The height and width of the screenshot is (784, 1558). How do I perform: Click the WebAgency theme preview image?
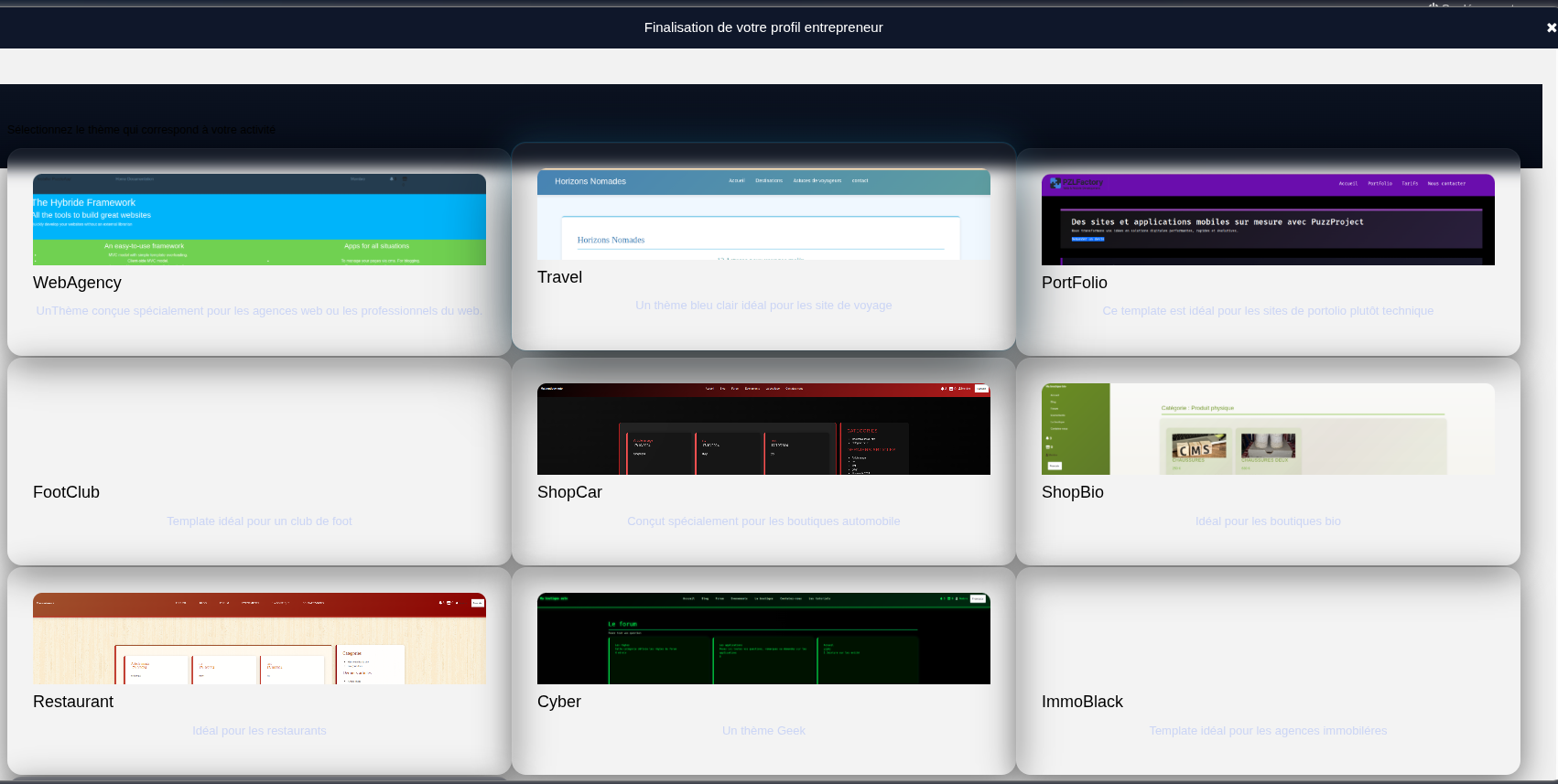pos(259,220)
